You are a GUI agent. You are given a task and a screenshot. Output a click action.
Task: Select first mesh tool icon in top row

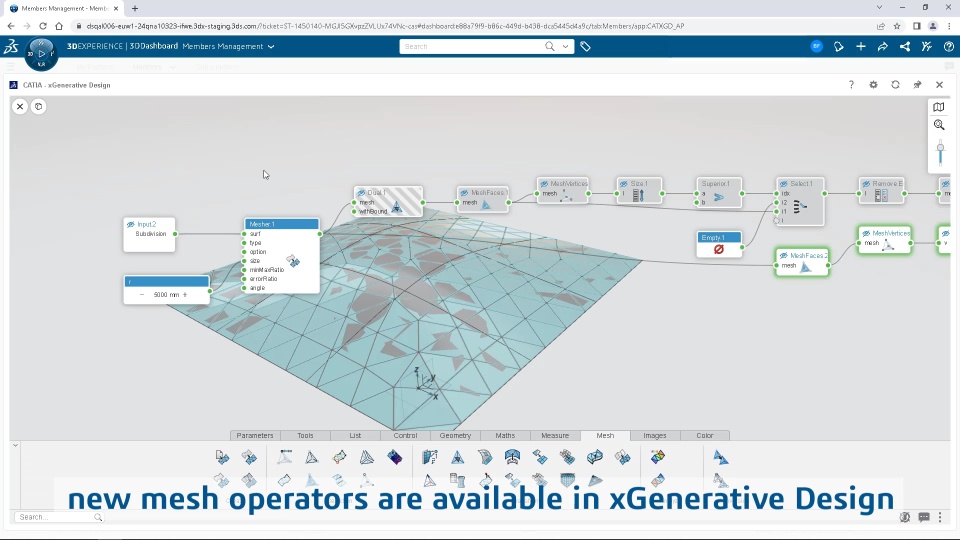(222, 457)
